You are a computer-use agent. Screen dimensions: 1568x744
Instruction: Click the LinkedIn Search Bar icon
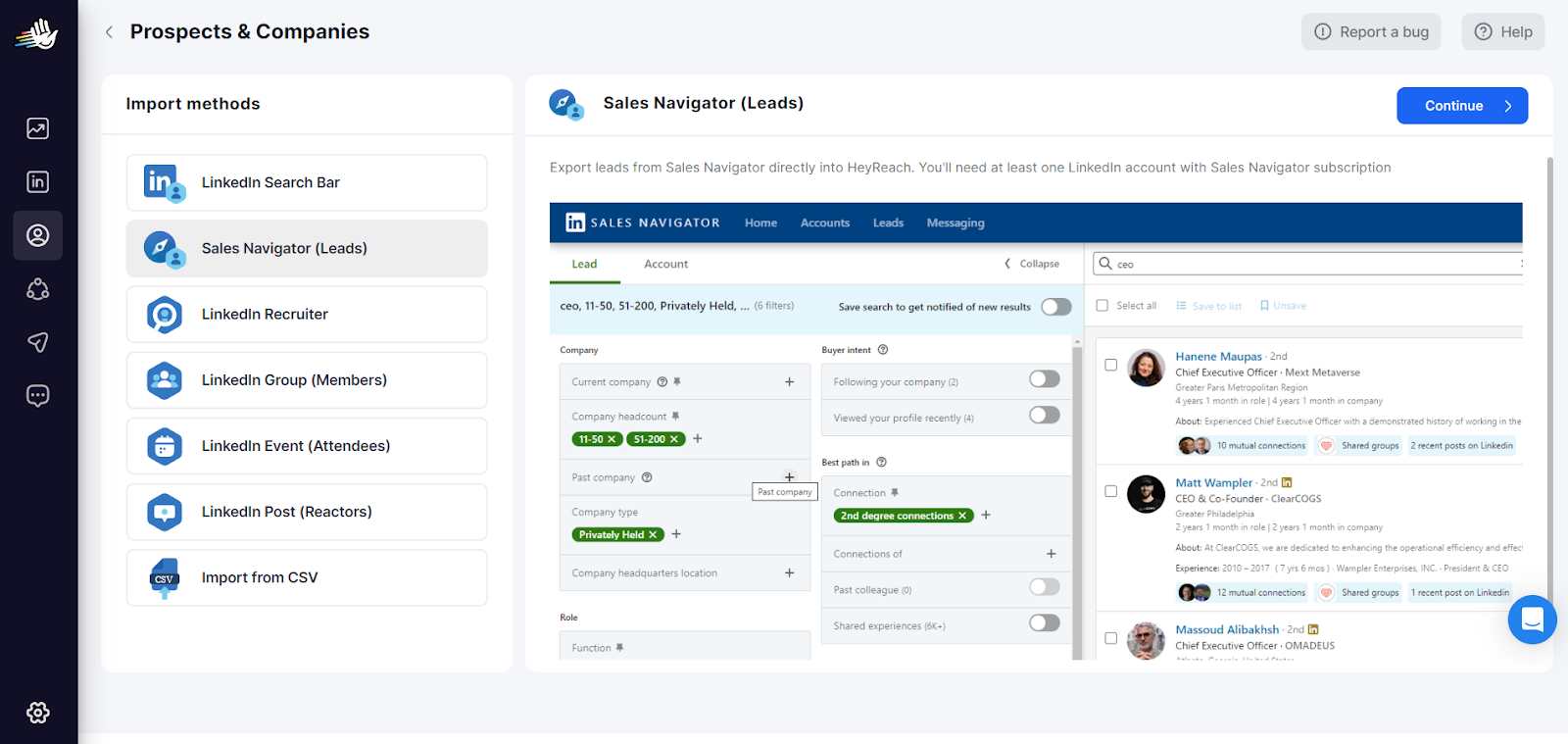(x=164, y=183)
